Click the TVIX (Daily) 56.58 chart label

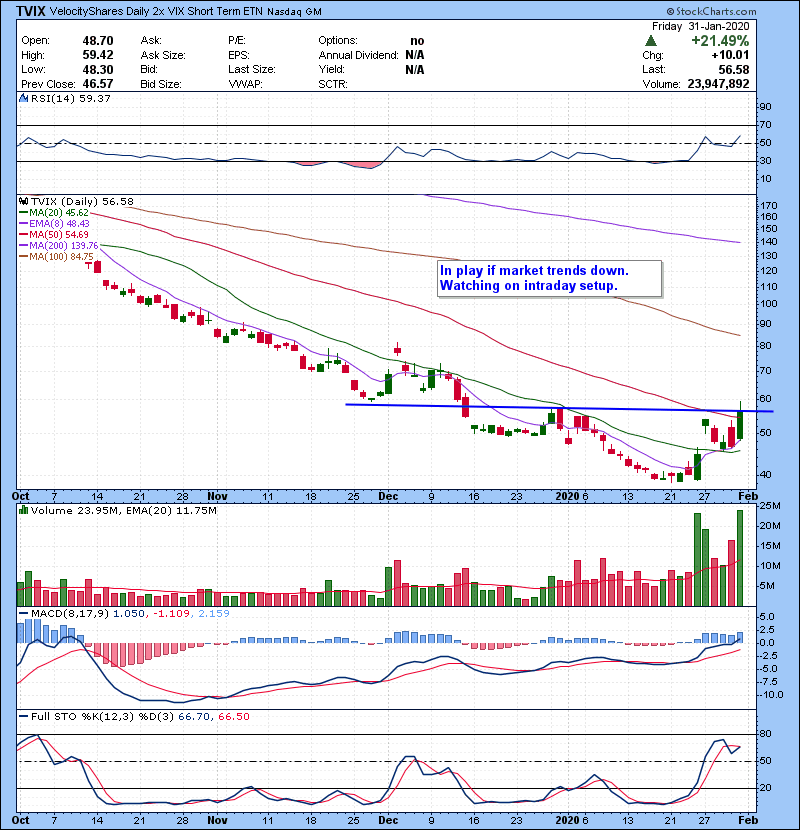click(83, 202)
